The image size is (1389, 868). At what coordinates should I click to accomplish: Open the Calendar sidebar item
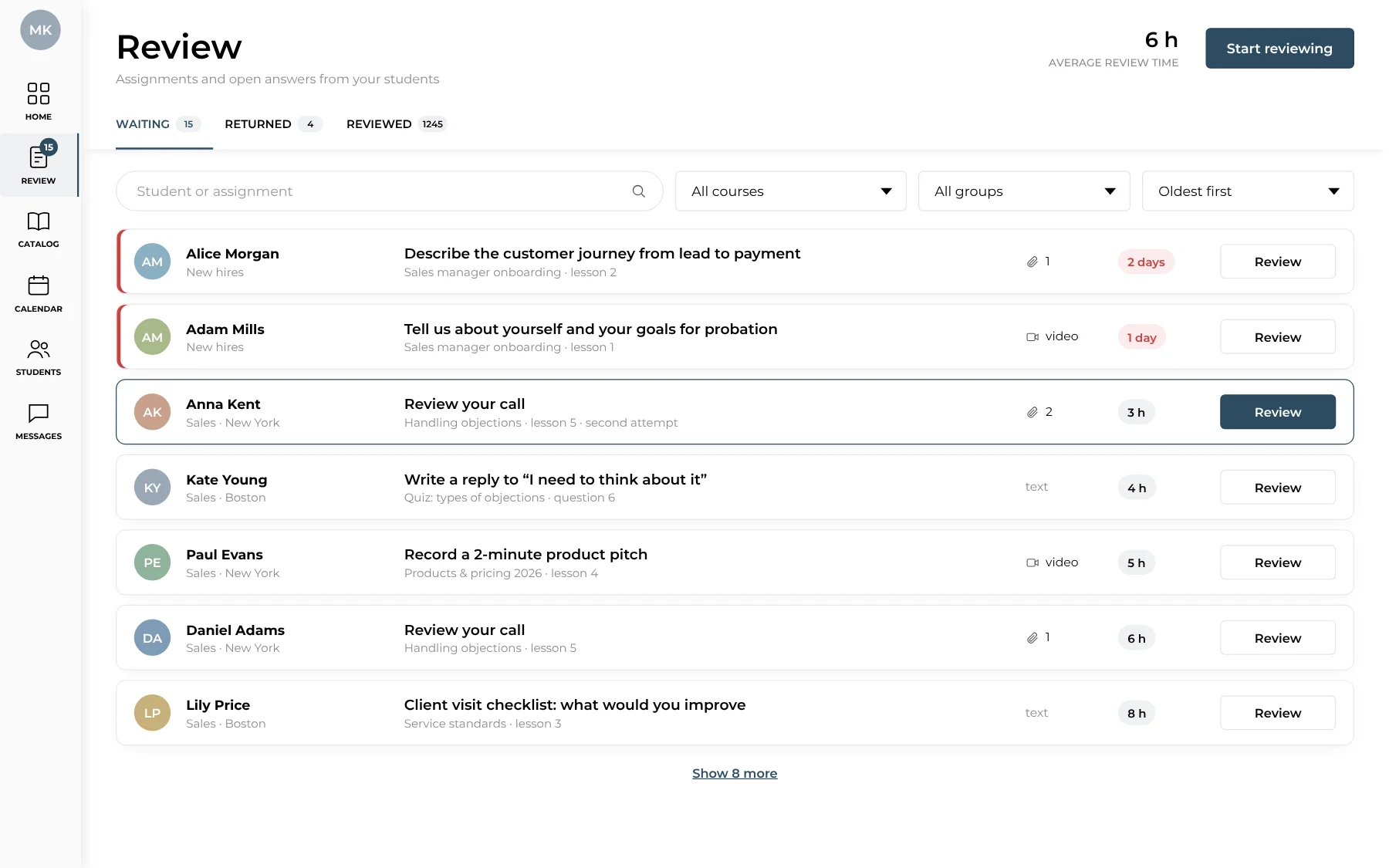click(39, 293)
